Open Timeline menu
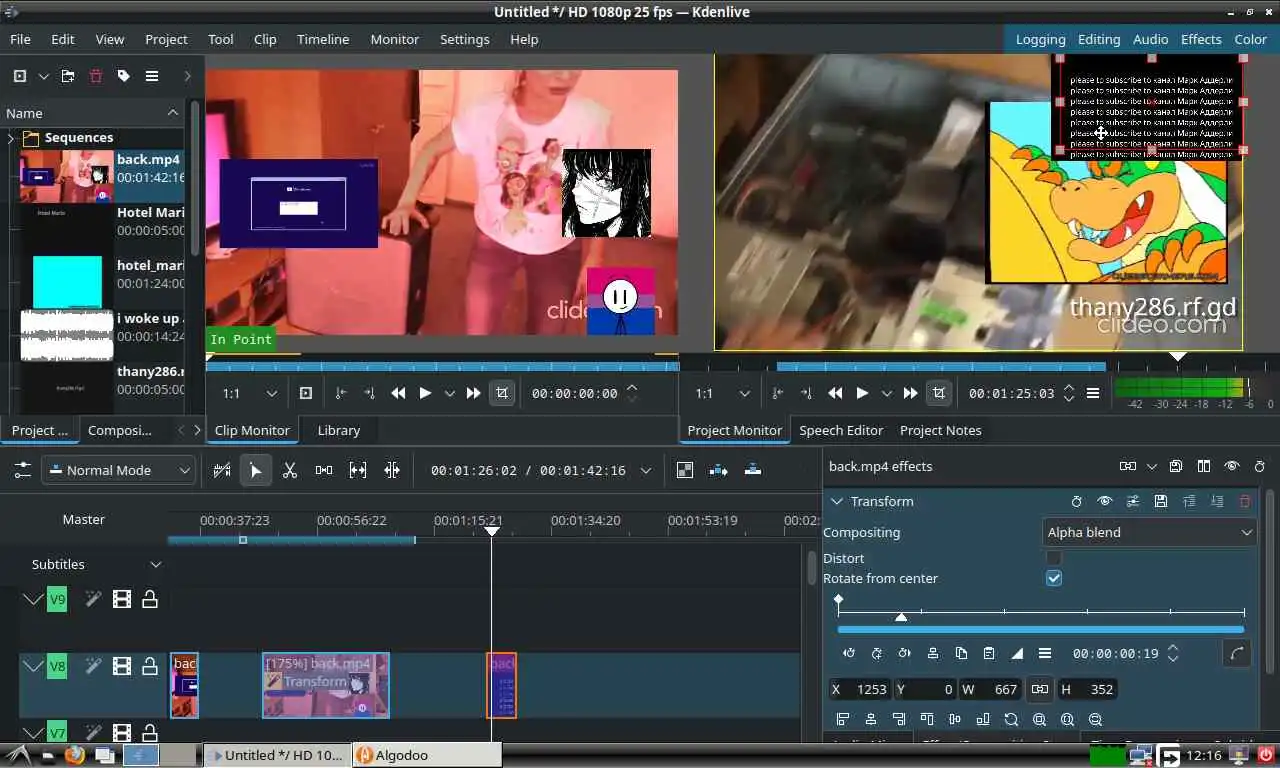Screen dimensions: 1280x768 pyautogui.click(x=323, y=39)
